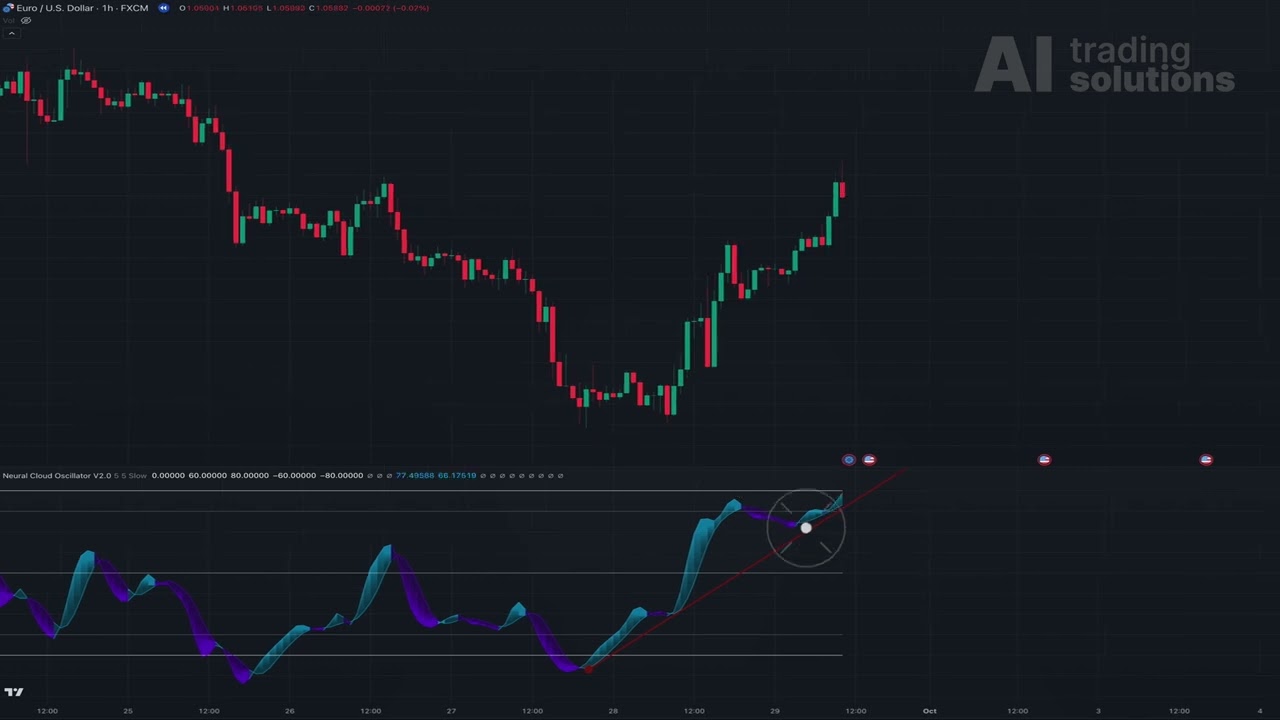Click the Euro / U.S. Dollar symbol title
The height and width of the screenshot is (720, 1280).
[x=82, y=8]
